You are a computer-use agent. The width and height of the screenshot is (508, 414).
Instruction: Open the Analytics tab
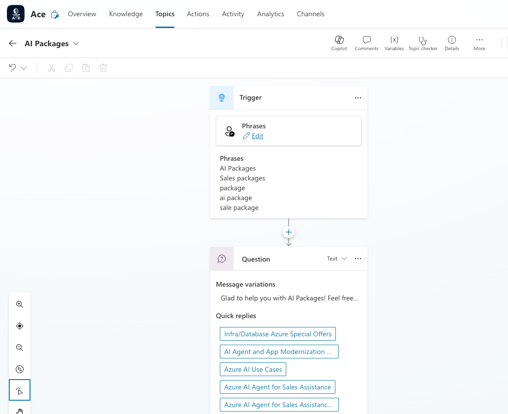click(x=270, y=14)
